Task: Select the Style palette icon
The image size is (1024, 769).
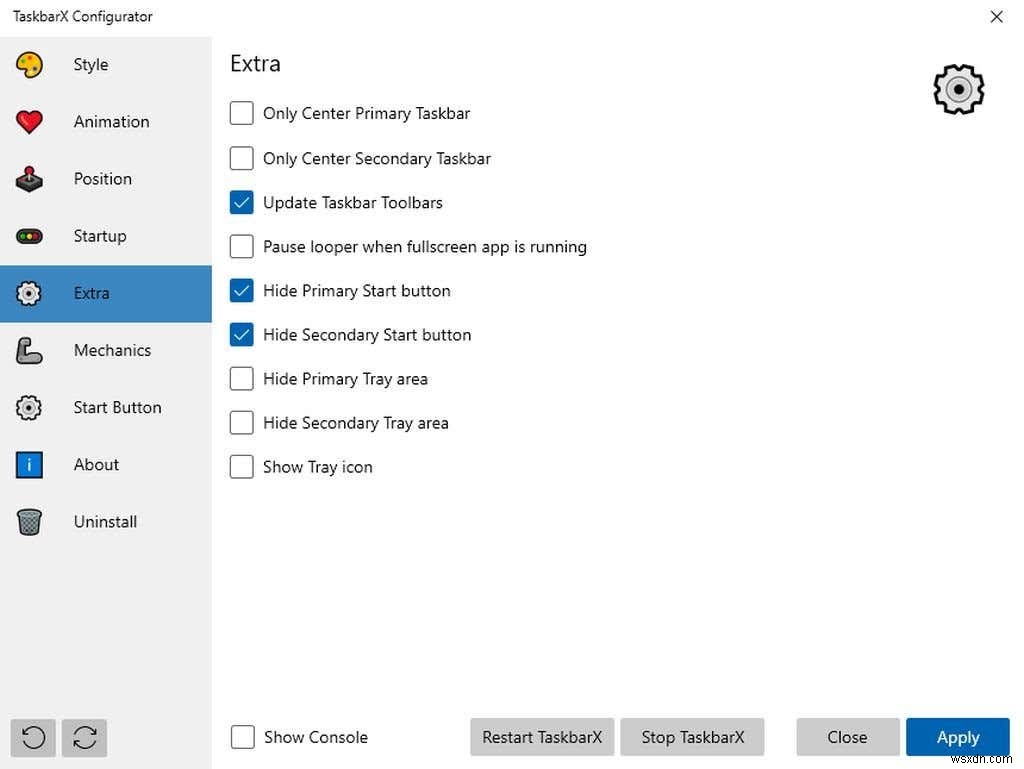Action: [29, 64]
